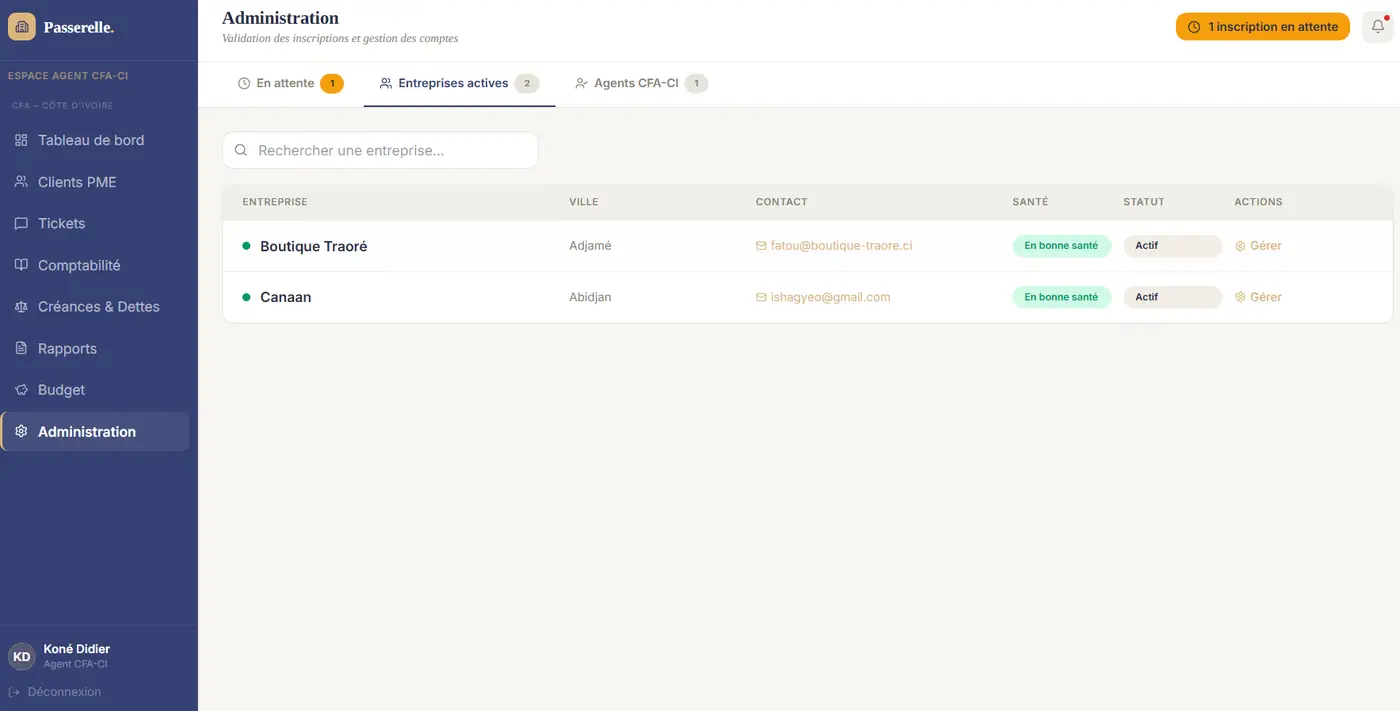Click the Déconnexion logout arrow icon

(x=14, y=692)
